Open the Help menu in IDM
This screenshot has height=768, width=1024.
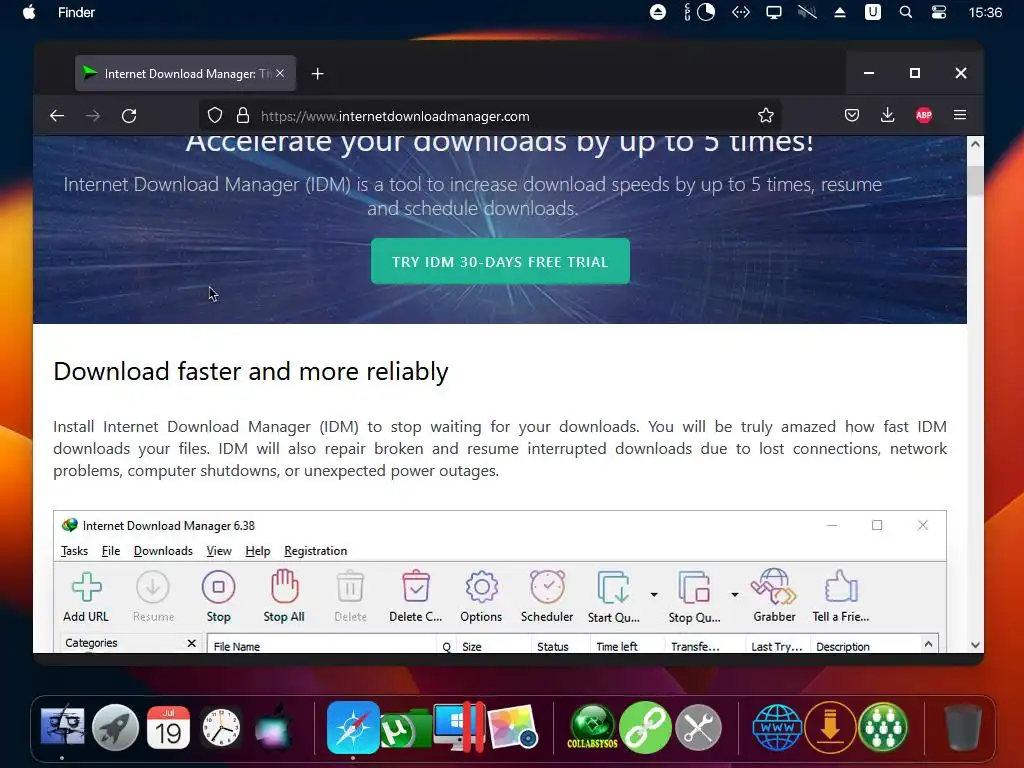point(257,551)
